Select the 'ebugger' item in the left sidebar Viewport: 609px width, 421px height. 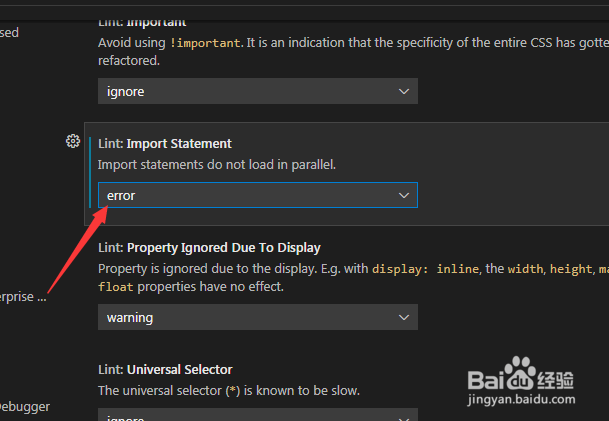coord(25,406)
